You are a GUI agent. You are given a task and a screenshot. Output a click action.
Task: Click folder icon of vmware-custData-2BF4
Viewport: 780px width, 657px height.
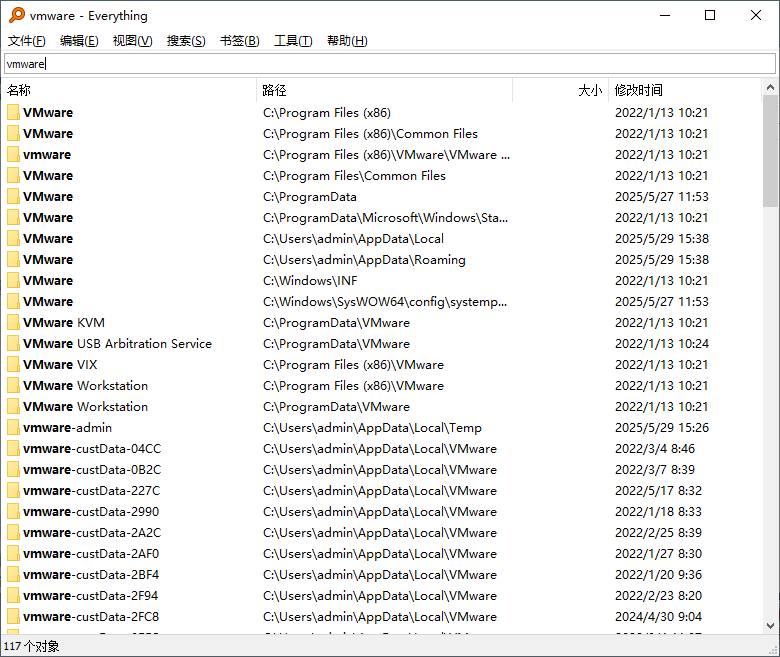tap(13, 574)
